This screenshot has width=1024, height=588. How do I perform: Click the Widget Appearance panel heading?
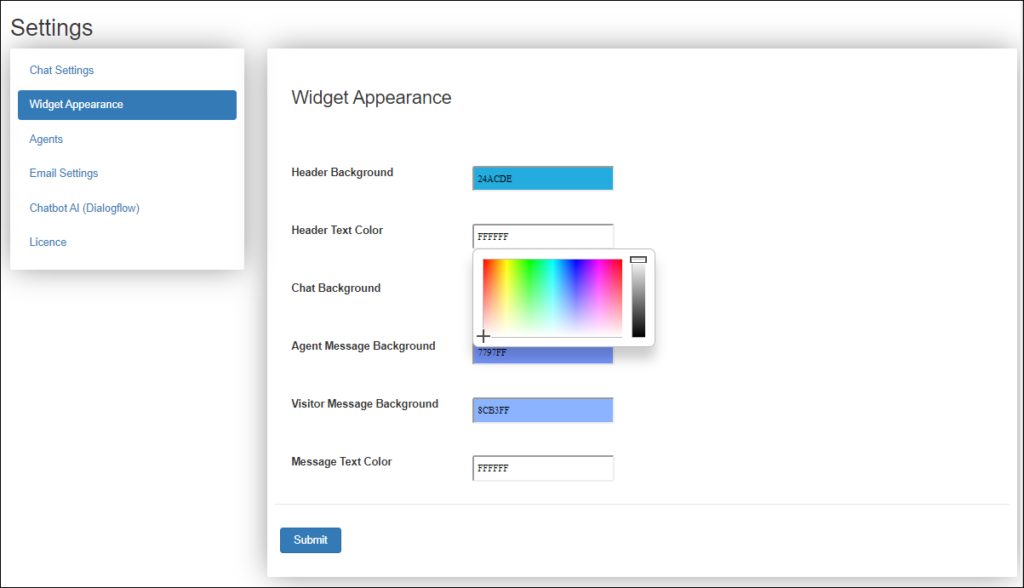(371, 97)
